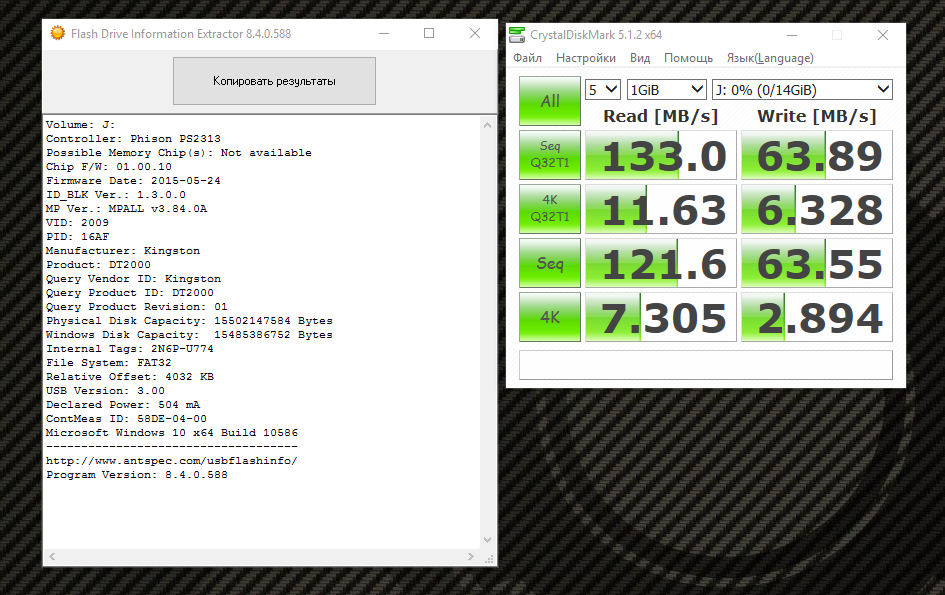Click the resize grip of the Extractor window
Viewport: 945px width, 595px height.
(490, 559)
